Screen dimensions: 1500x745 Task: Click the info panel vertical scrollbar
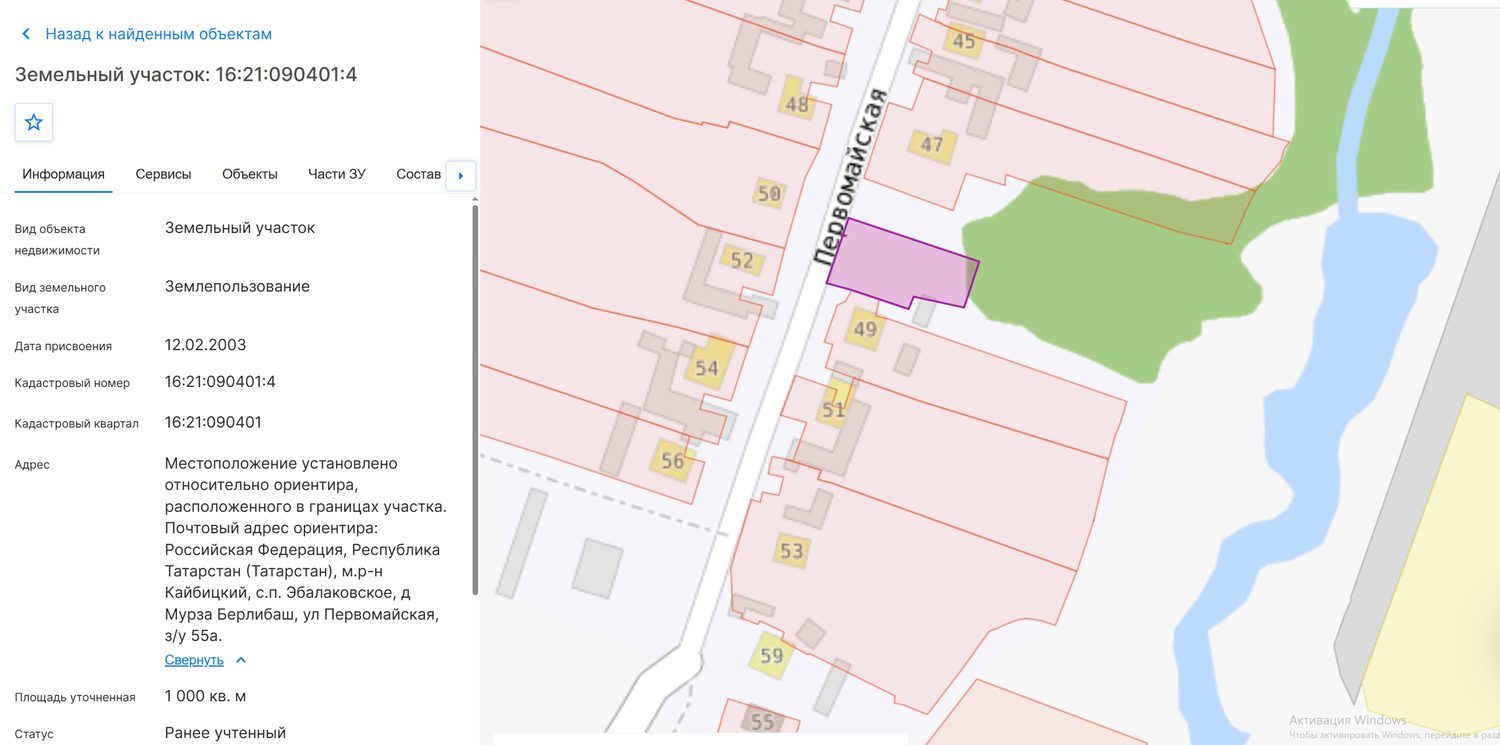click(x=475, y=400)
